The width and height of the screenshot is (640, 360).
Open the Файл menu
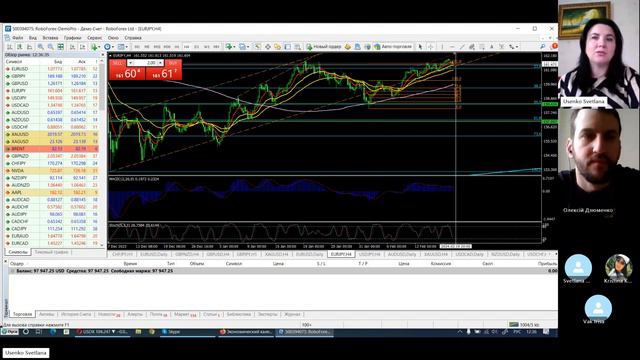tap(18, 38)
